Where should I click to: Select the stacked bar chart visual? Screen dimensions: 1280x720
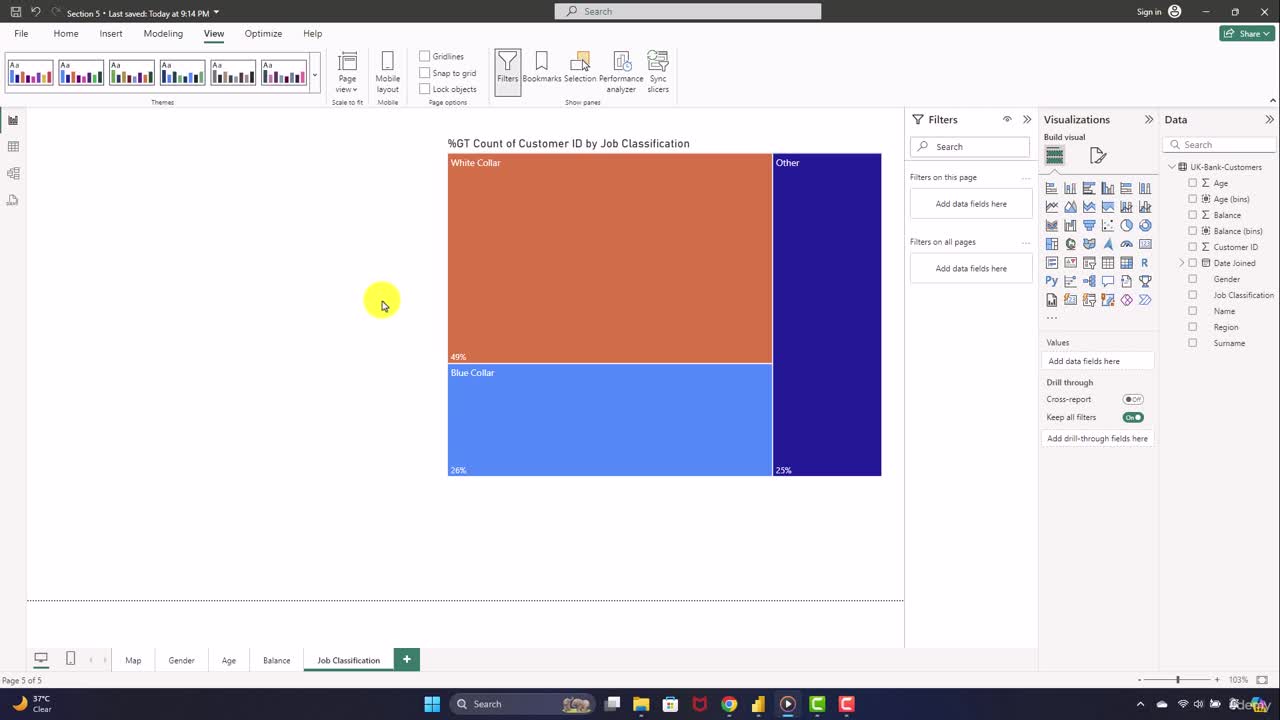click(1052, 188)
